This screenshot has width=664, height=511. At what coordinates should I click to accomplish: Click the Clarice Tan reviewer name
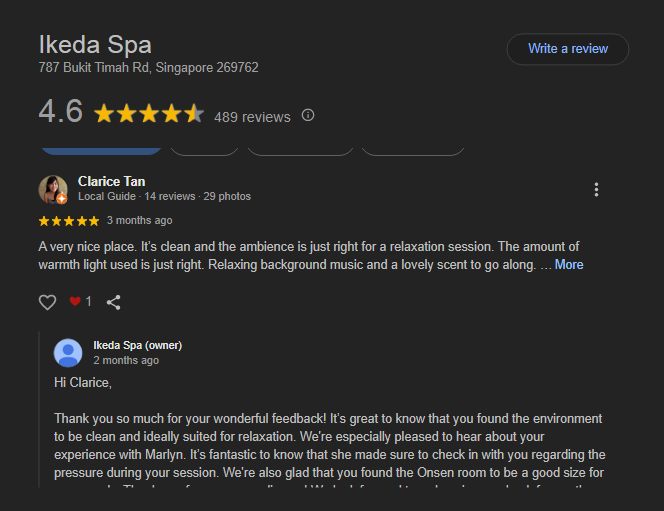click(111, 181)
